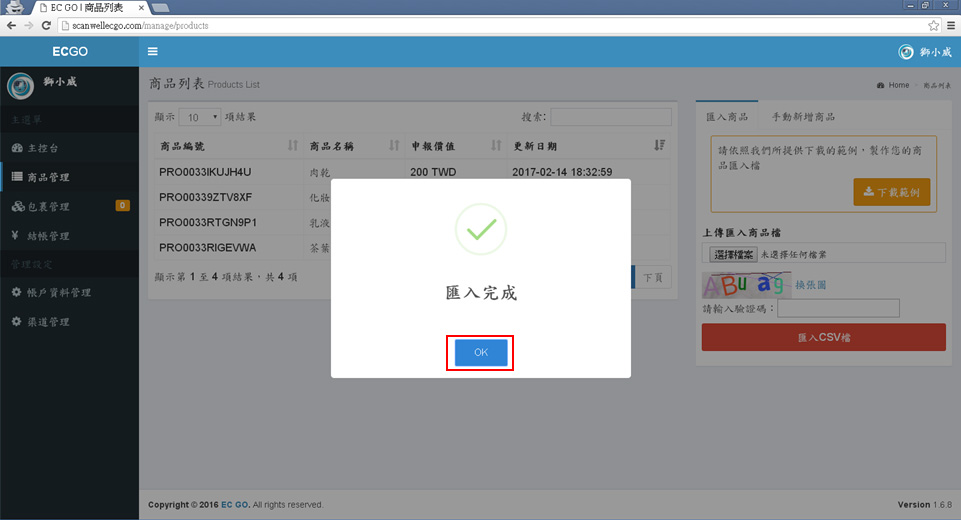Click the 下載範例 download button
This screenshot has width=961, height=520.
891,191
